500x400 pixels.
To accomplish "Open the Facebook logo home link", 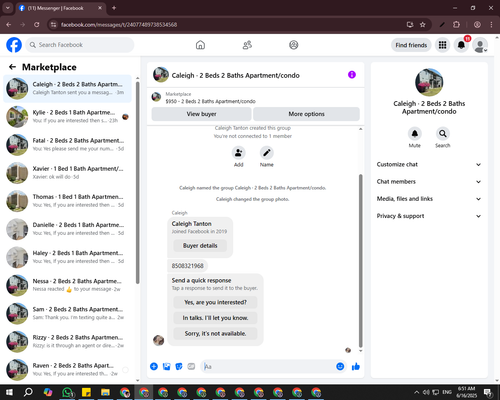I will click(x=14, y=45).
